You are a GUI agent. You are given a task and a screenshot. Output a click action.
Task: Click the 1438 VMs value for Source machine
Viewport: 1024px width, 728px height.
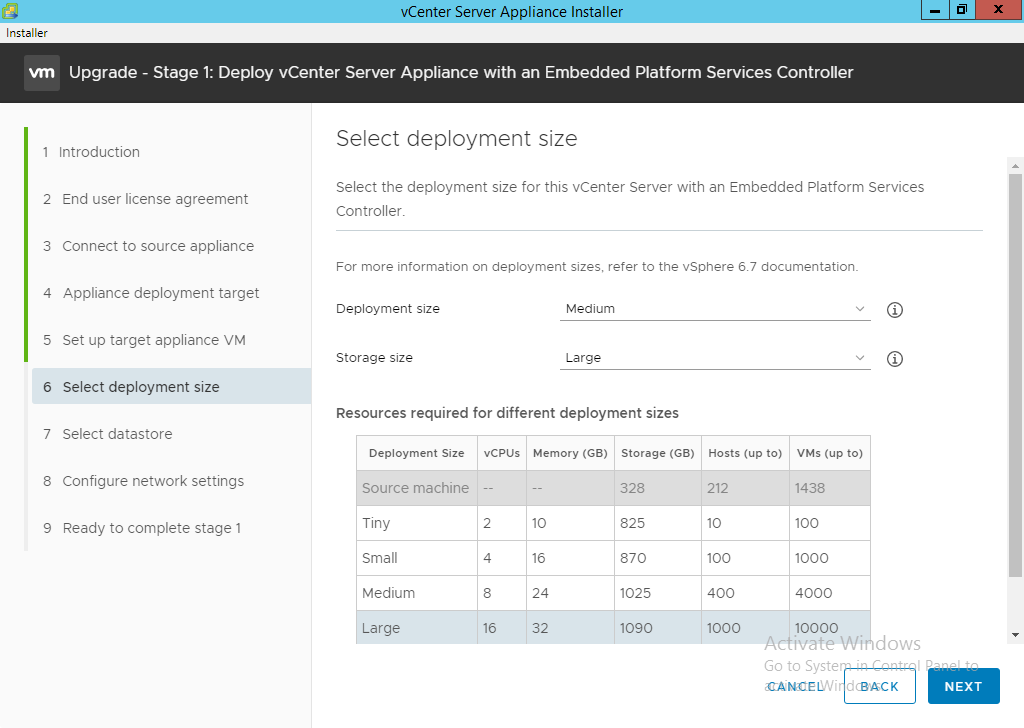[x=810, y=488]
